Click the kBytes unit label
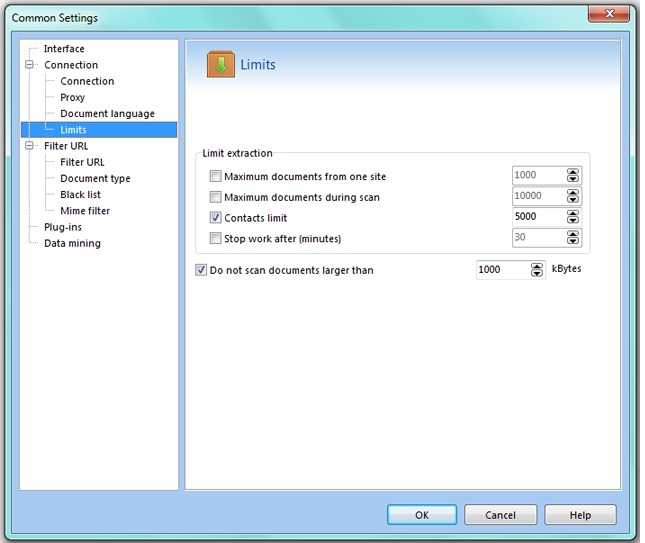 pos(566,269)
